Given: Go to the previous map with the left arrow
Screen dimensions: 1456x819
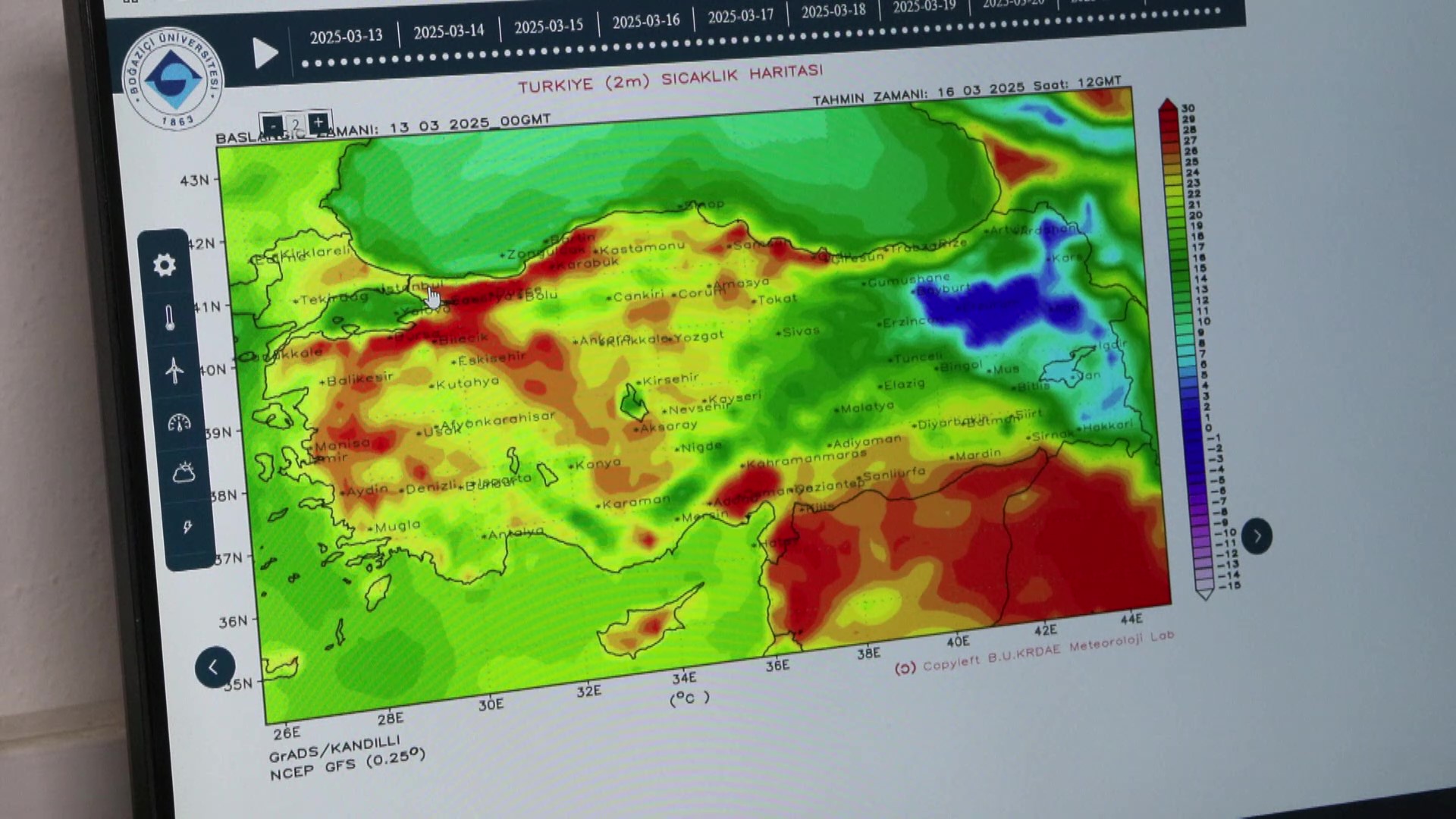Looking at the screenshot, I should click(x=215, y=667).
